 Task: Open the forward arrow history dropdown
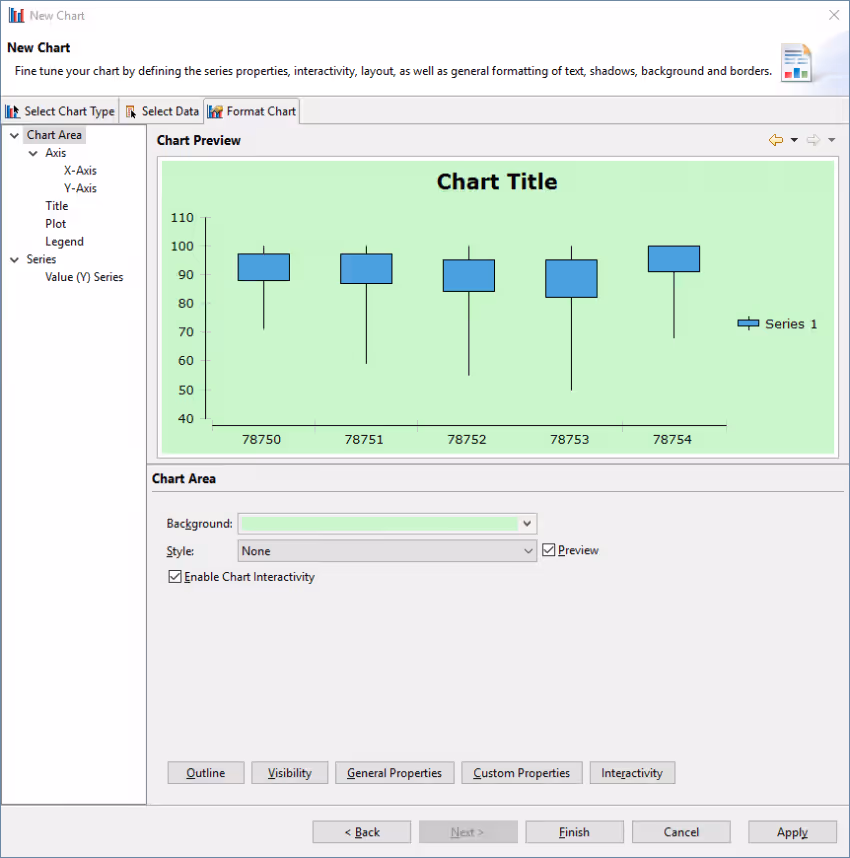click(832, 141)
